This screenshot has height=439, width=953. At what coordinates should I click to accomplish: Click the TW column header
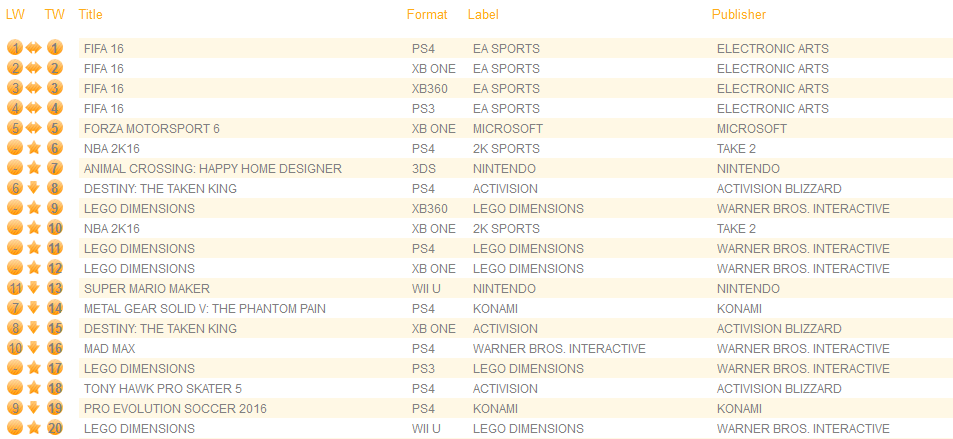[55, 15]
